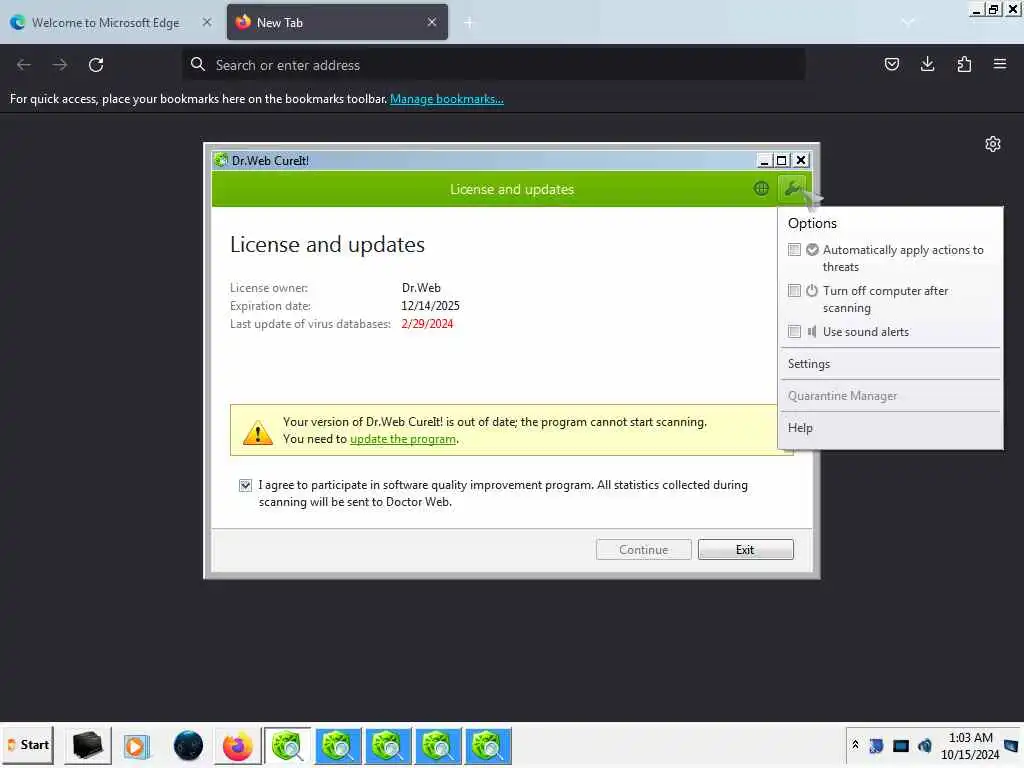Click the network monitor tray icon
This screenshot has width=1024, height=768.
click(901, 746)
